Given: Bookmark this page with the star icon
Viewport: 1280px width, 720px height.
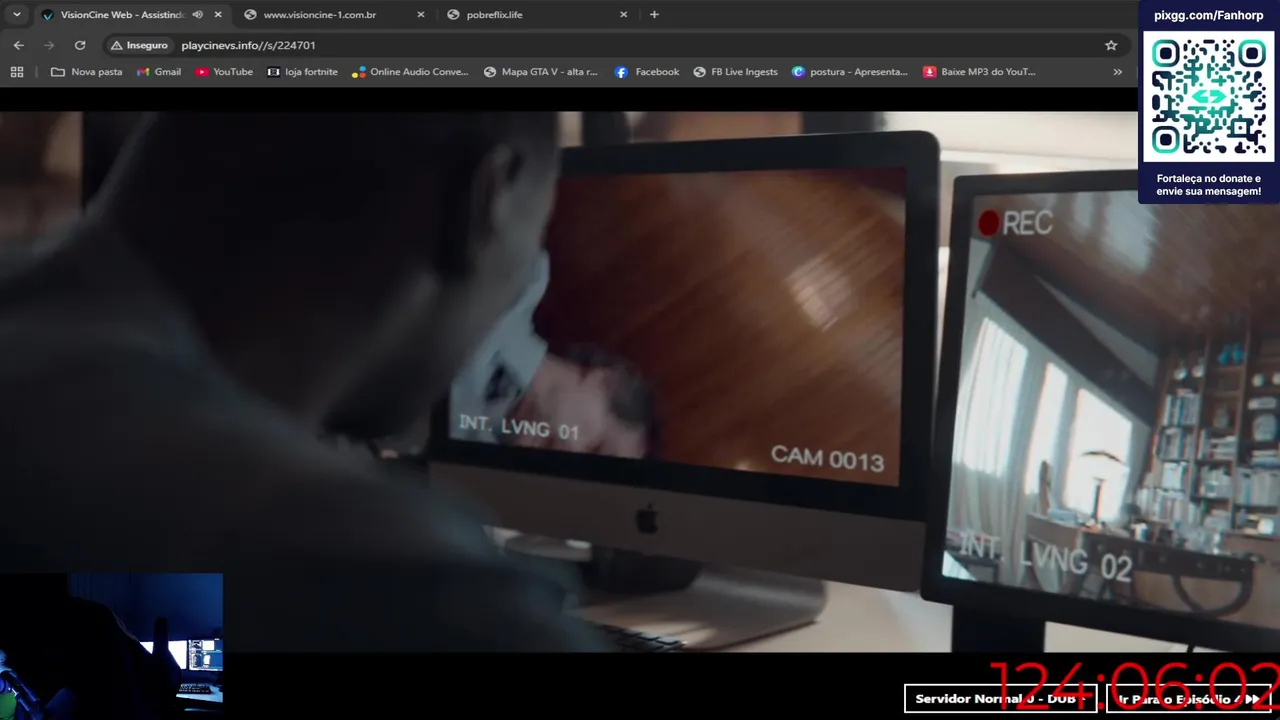Looking at the screenshot, I should 1111,45.
